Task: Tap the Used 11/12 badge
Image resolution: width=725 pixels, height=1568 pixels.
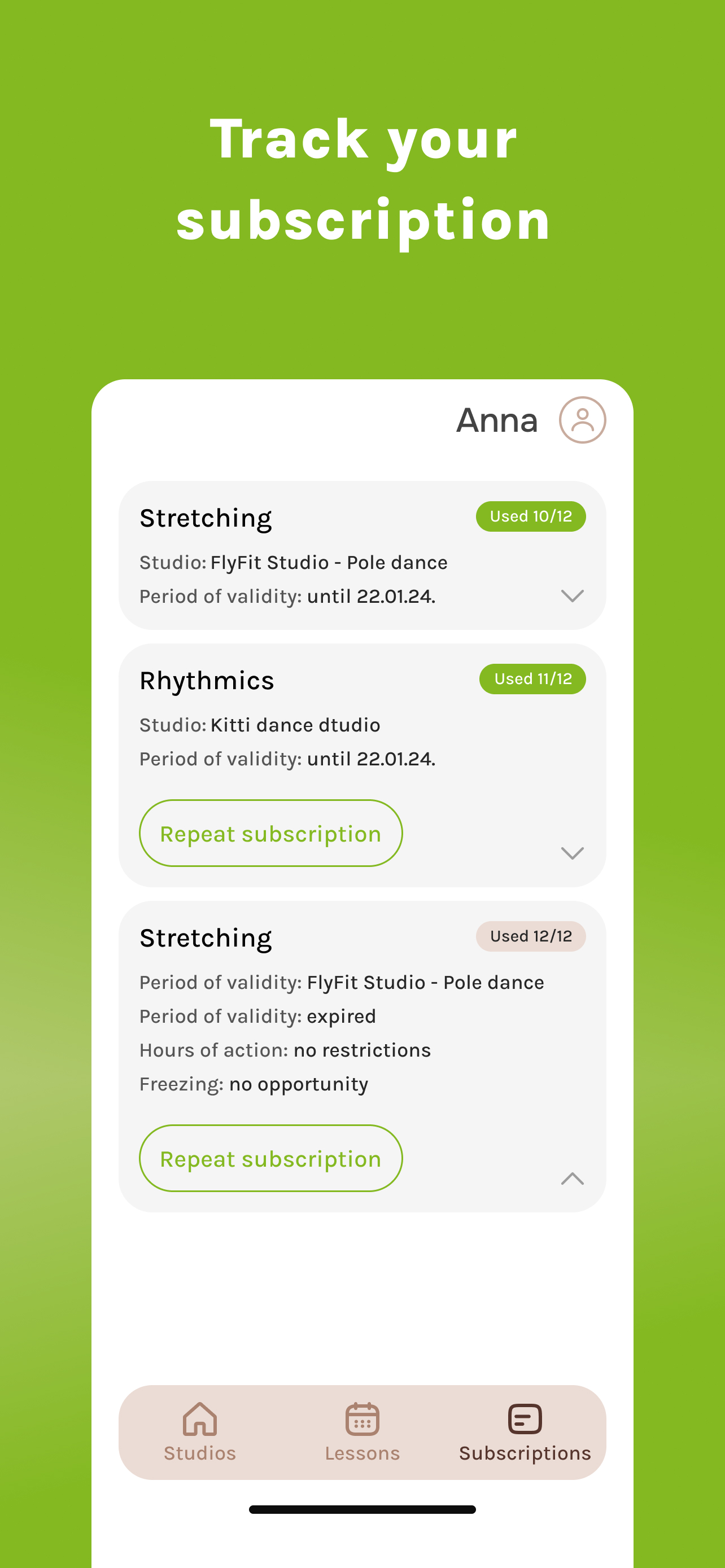Action: [x=532, y=678]
